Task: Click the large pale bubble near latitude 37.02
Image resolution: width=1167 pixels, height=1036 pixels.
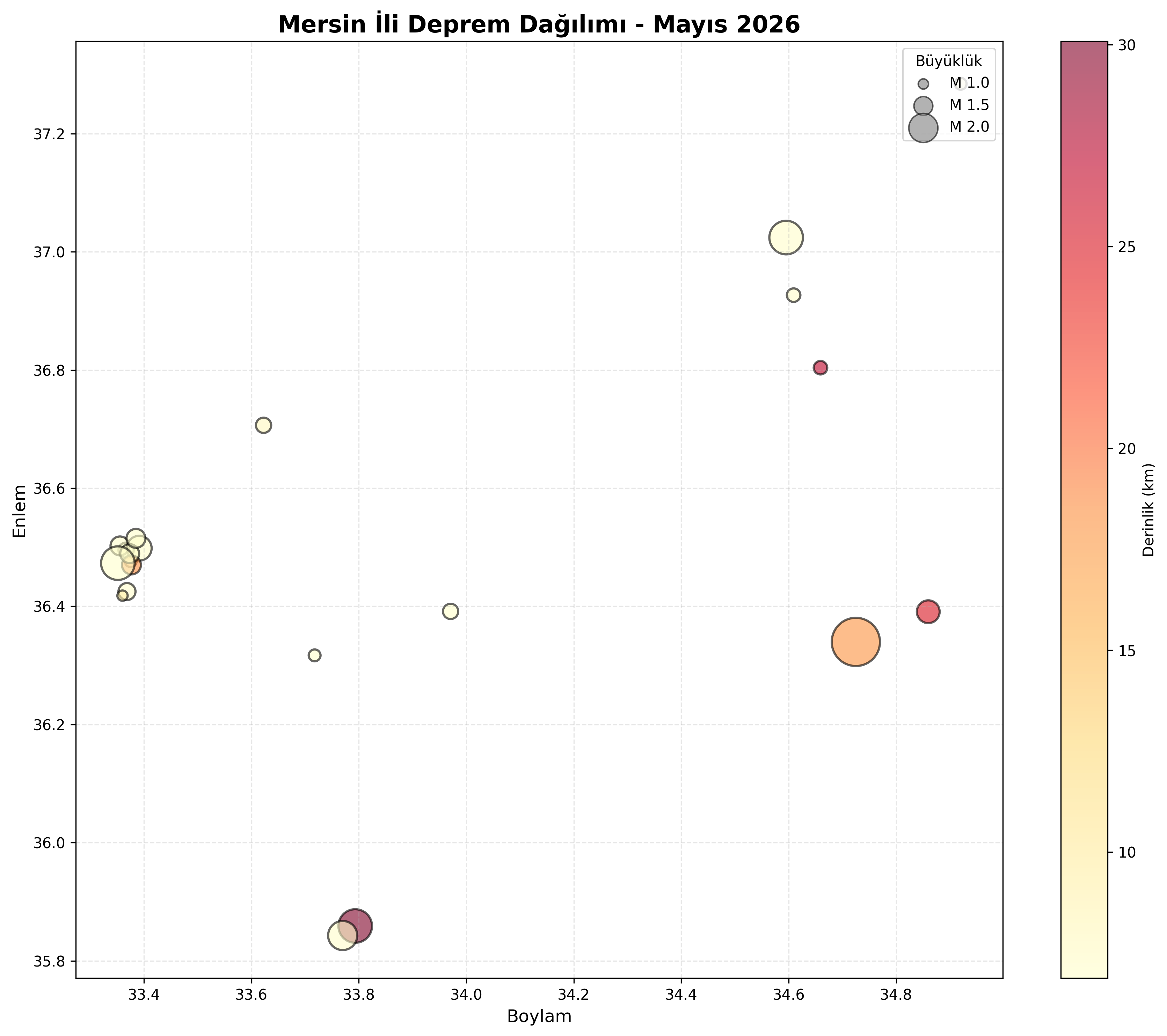Action: (786, 237)
